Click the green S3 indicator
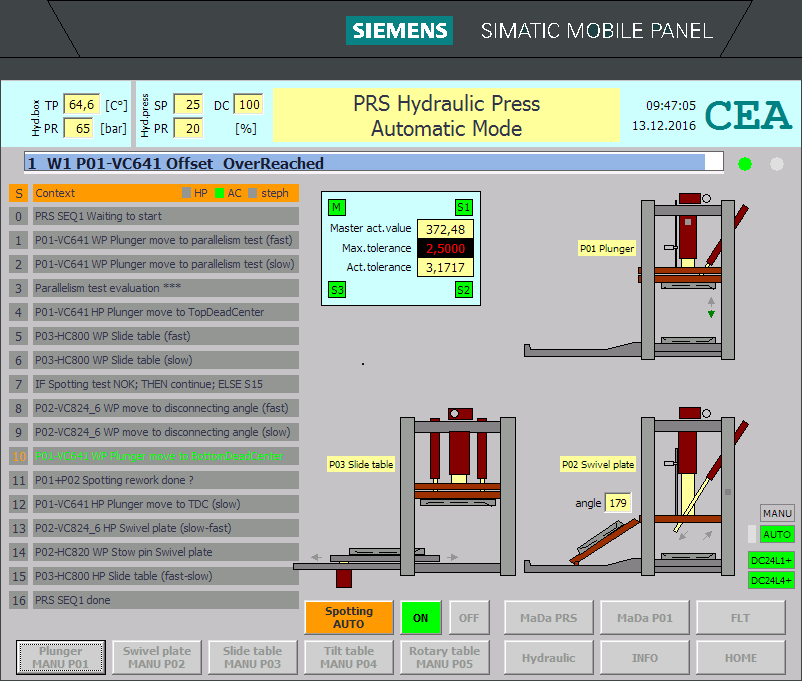 pyautogui.click(x=337, y=290)
